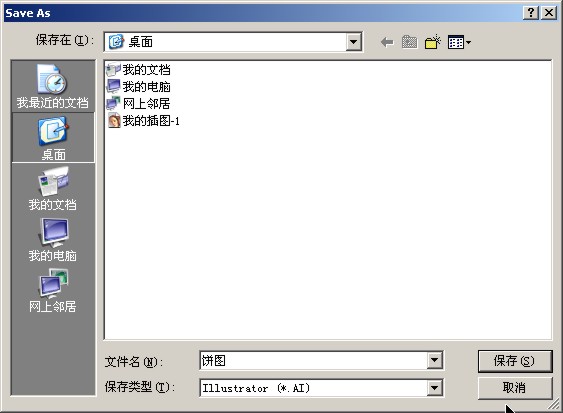Expand the 保存在 location dropdown
This screenshot has width=563, height=413.
click(353, 42)
